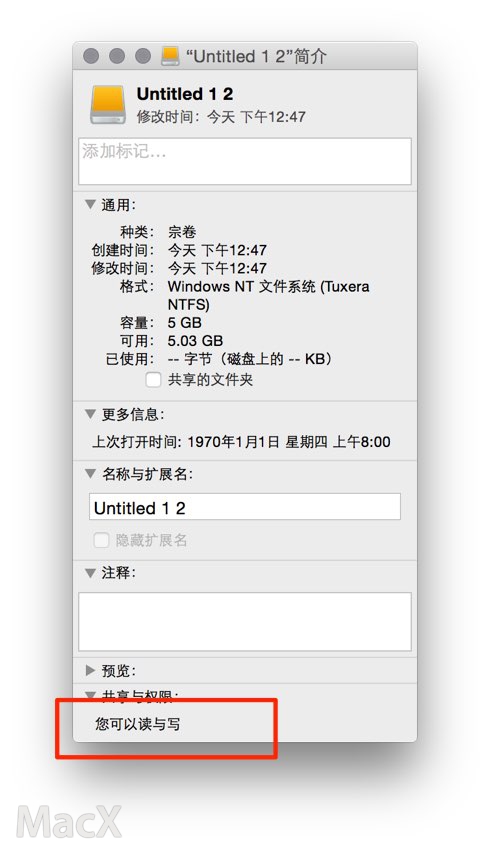Viewport: 490px width, 846px height.
Task: Toggle the 隐藏扩展名 checkbox
Action: coord(101,540)
